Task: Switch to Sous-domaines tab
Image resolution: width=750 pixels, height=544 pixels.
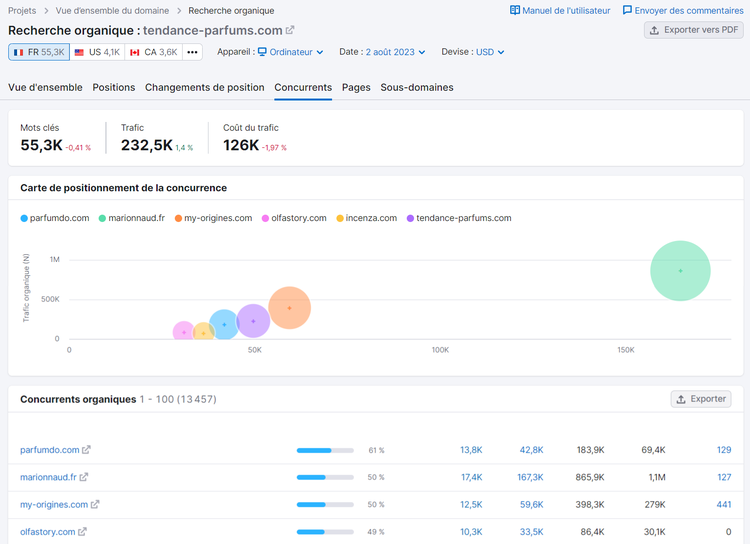Action: (x=417, y=88)
